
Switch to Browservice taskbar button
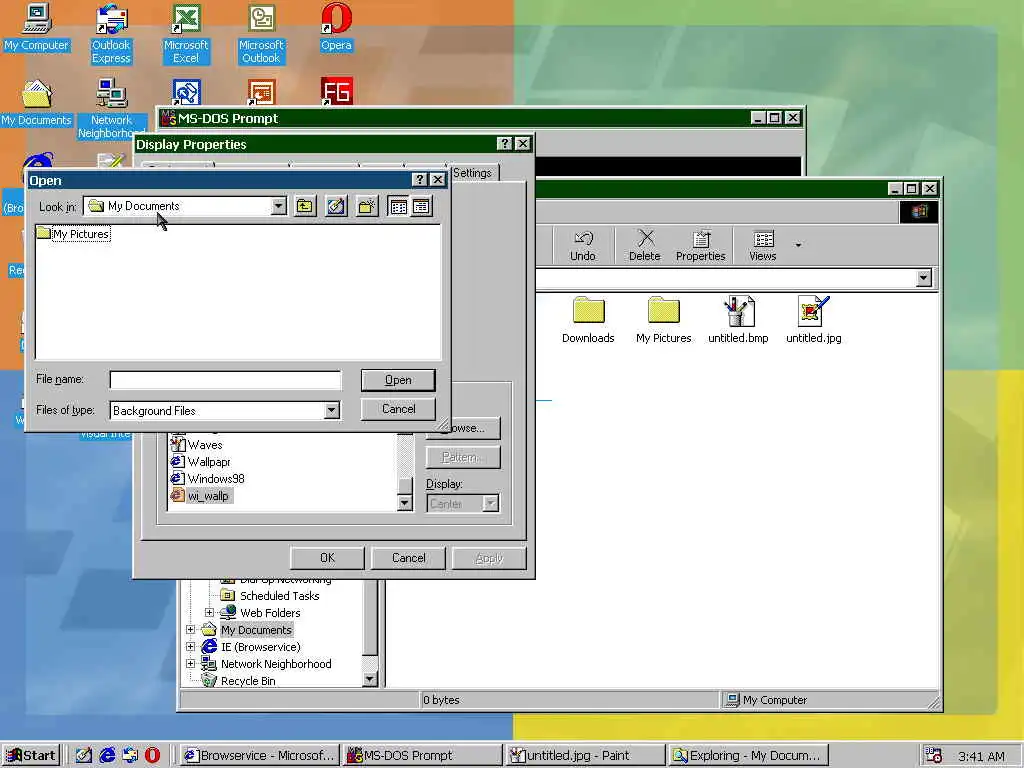coord(259,756)
